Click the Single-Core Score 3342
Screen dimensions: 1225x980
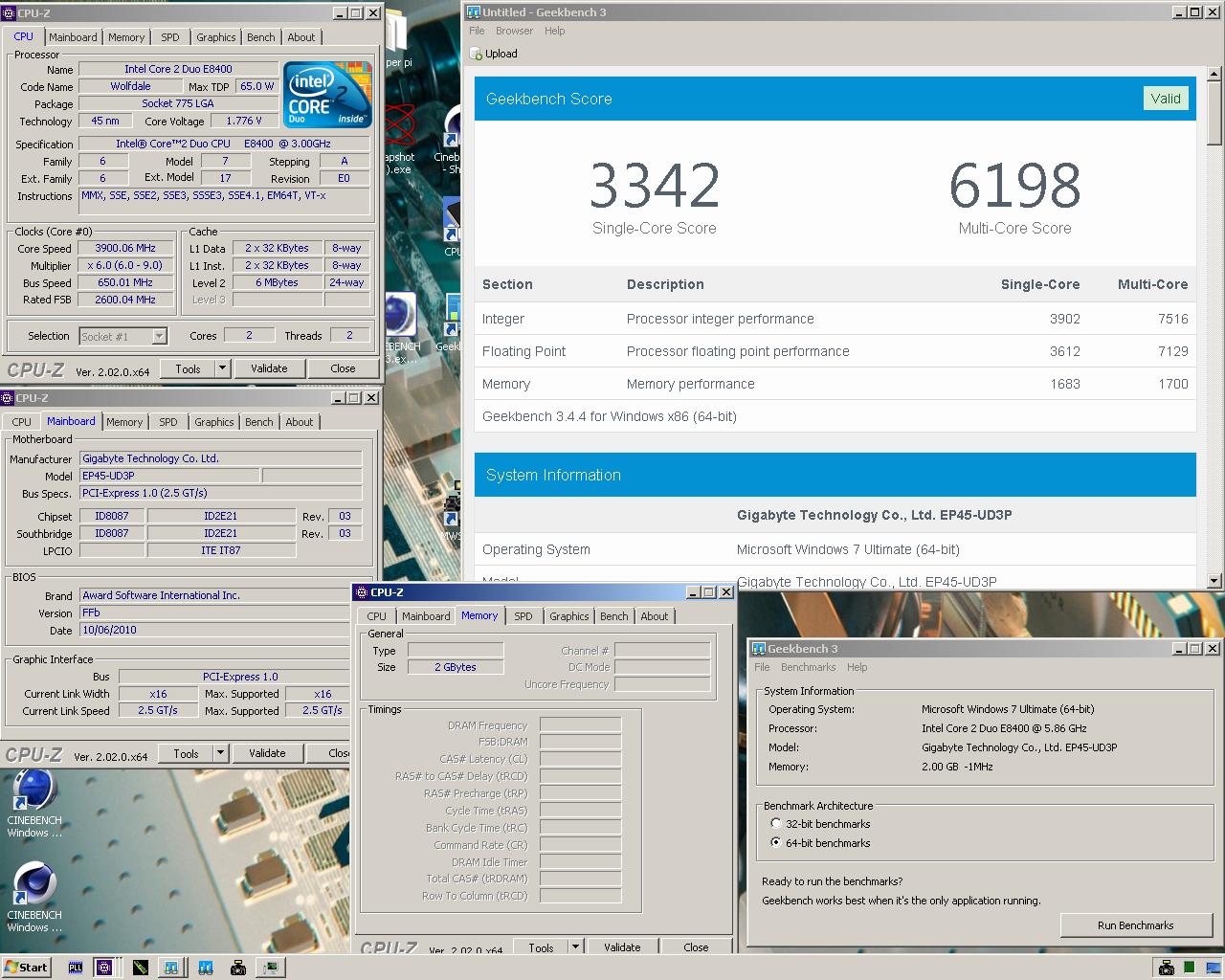click(x=655, y=186)
